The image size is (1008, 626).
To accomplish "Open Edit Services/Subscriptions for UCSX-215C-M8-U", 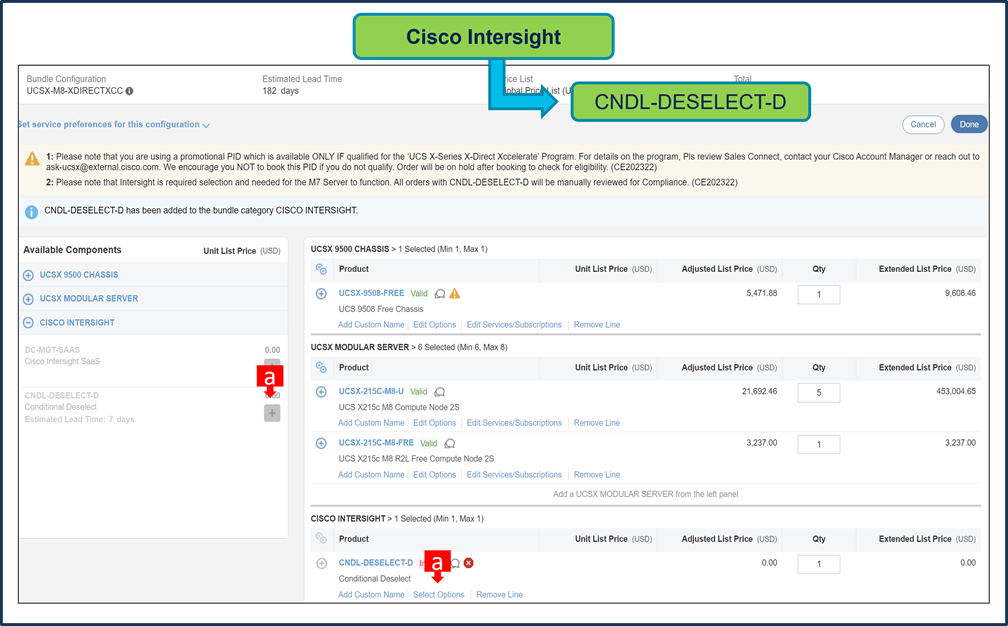I will pyautogui.click(x=514, y=423).
